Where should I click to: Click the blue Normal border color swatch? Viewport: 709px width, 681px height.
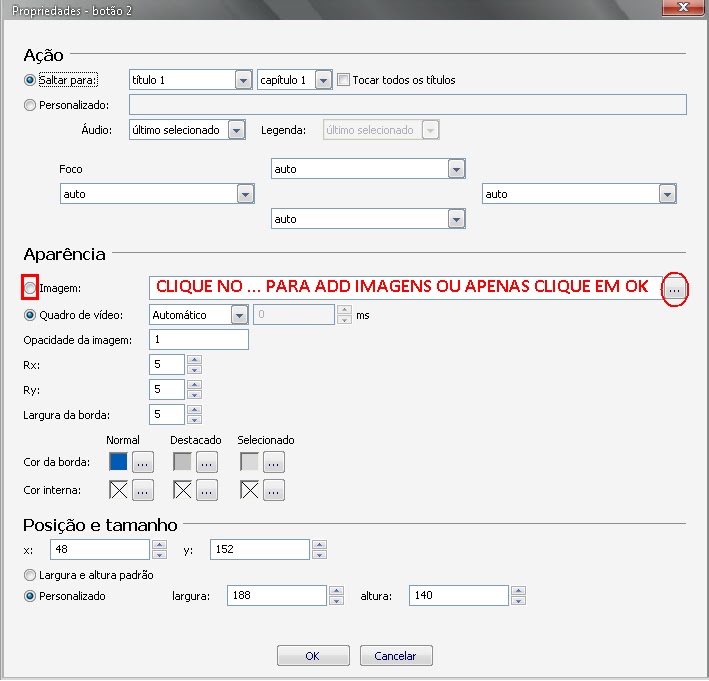pyautogui.click(x=118, y=462)
